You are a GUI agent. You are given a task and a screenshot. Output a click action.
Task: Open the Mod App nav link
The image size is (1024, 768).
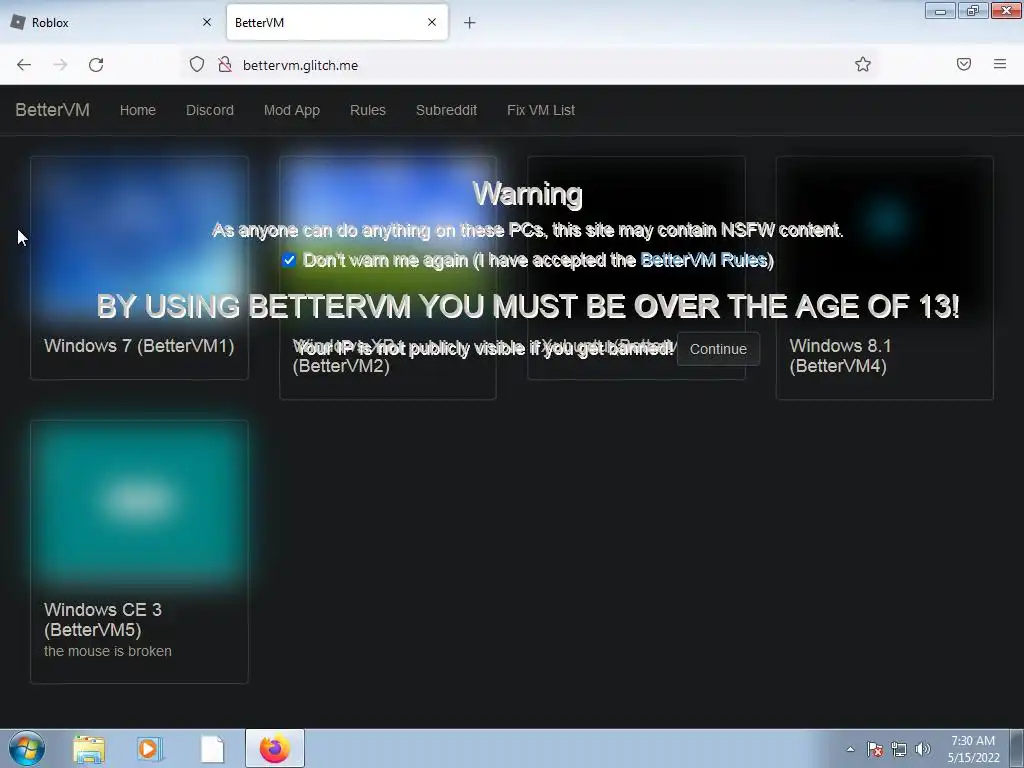point(292,110)
